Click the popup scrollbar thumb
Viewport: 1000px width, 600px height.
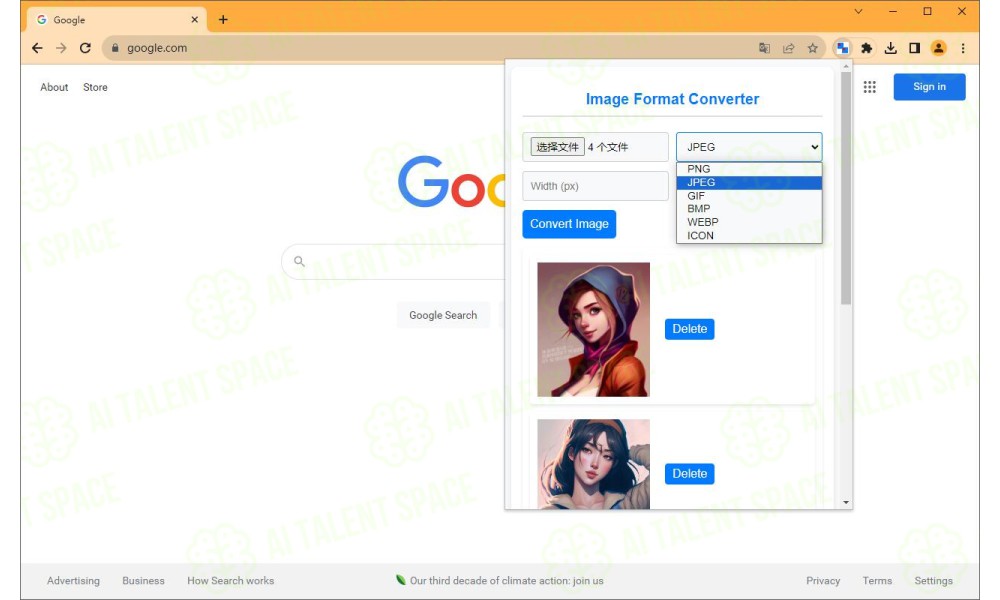(846, 188)
